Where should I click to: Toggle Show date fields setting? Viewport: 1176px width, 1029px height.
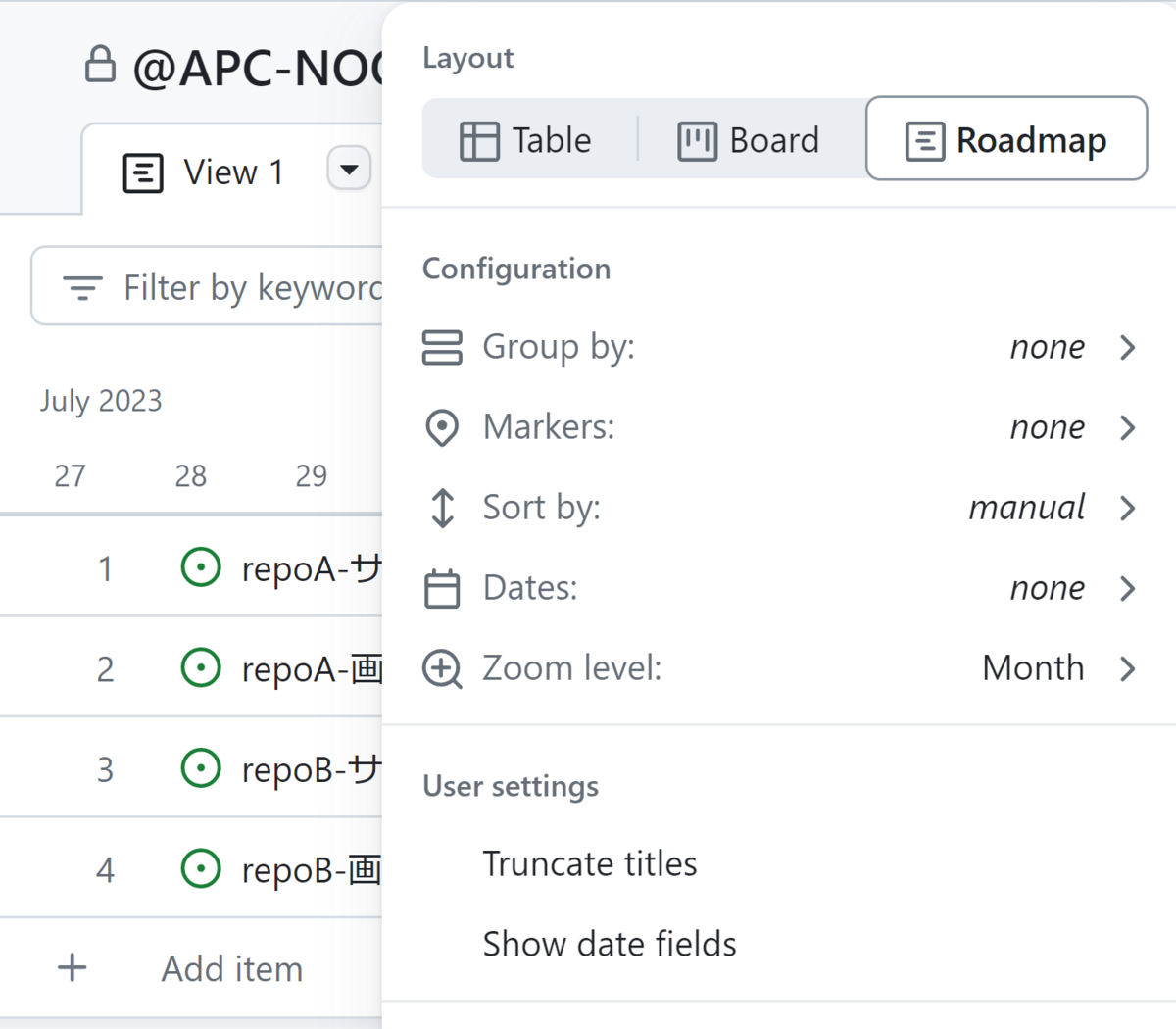tap(609, 945)
